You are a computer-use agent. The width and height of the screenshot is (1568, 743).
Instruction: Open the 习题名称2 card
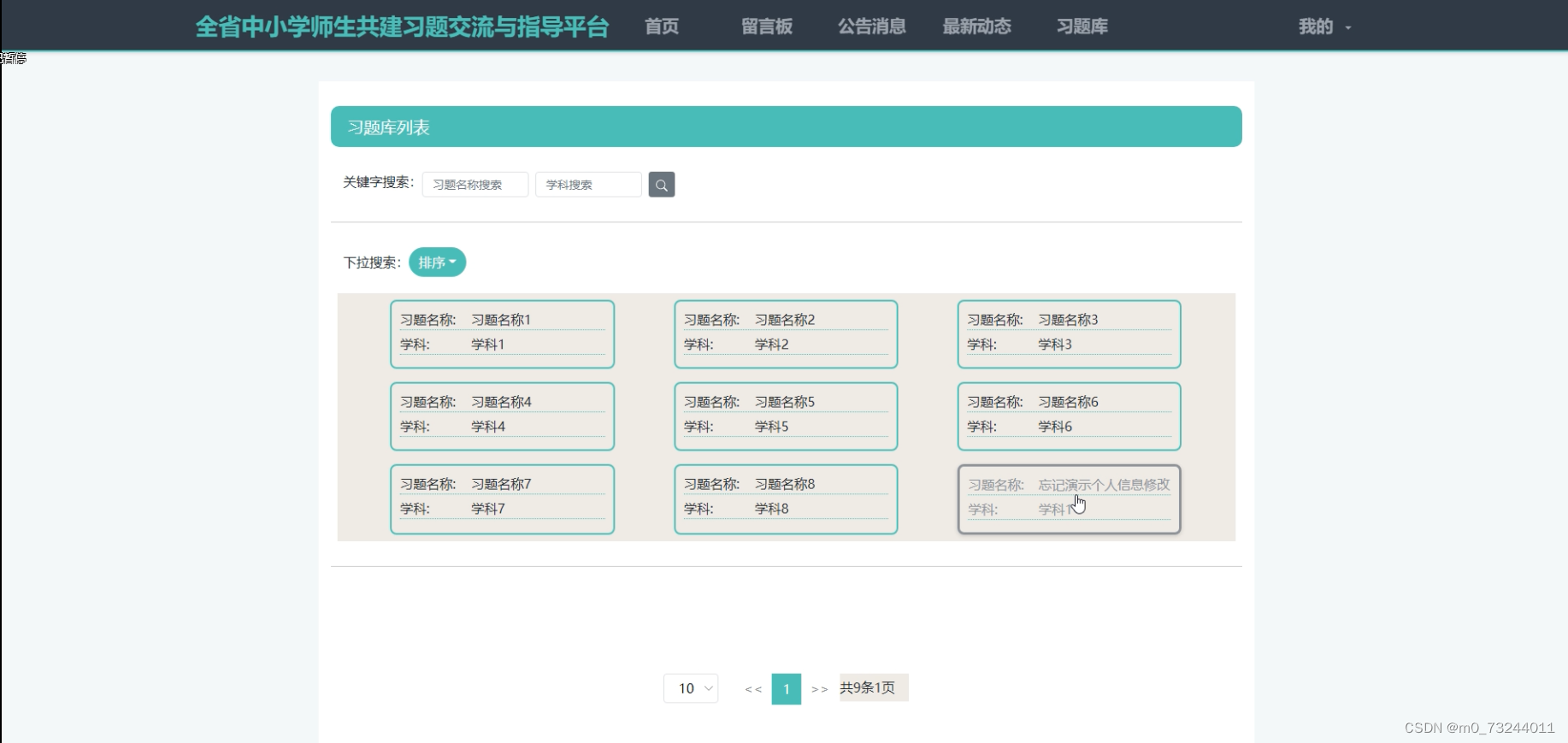pos(786,334)
